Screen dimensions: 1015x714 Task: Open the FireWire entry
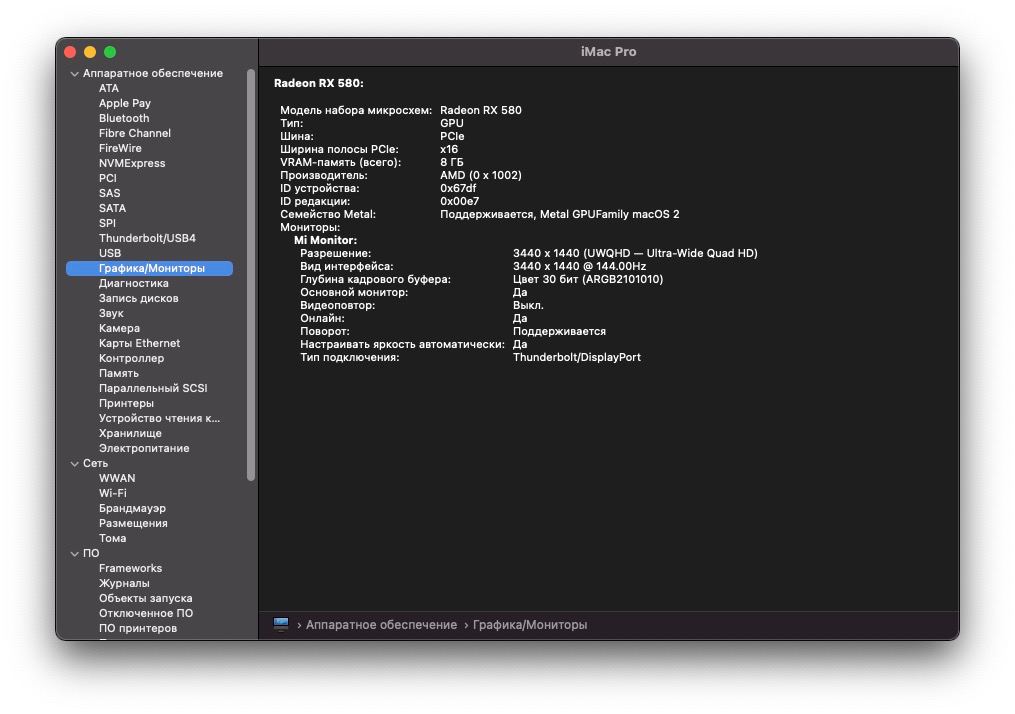(120, 148)
